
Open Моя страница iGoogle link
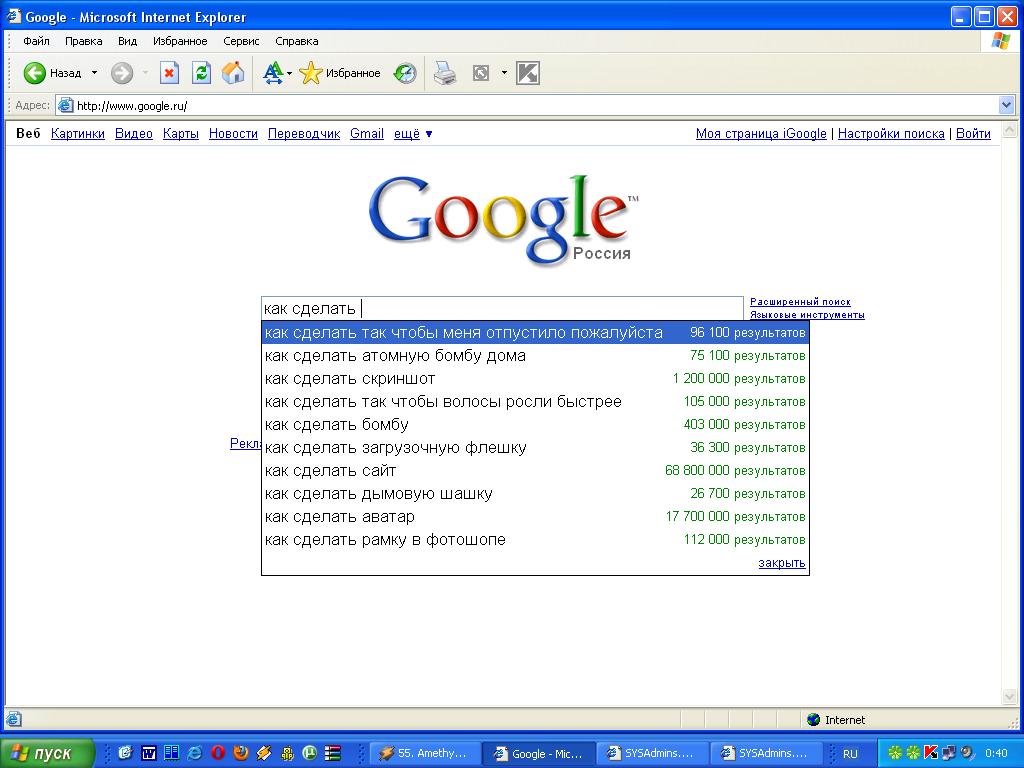pos(761,134)
